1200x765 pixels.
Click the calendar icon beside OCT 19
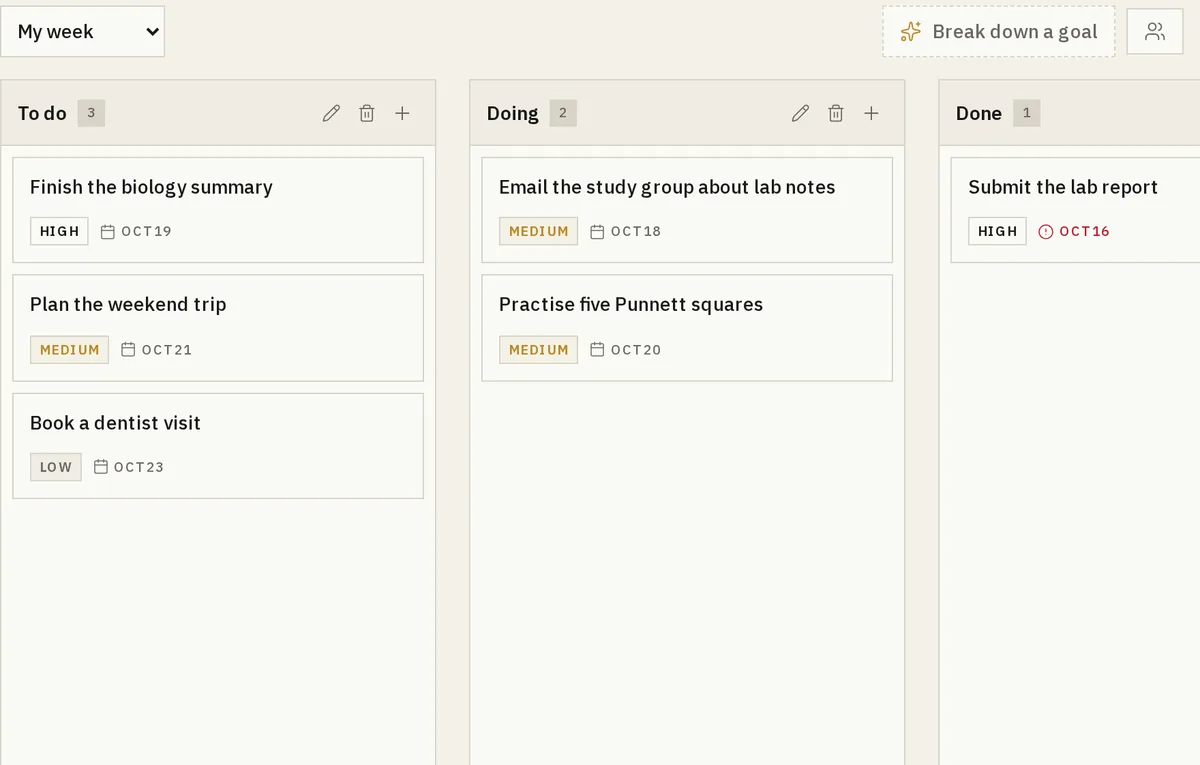point(108,231)
